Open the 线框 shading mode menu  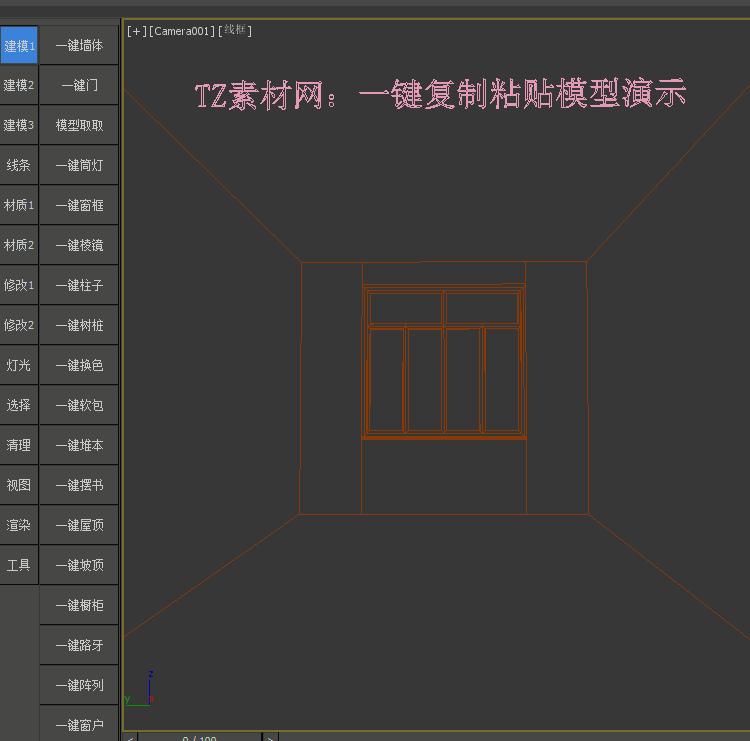click(x=235, y=30)
